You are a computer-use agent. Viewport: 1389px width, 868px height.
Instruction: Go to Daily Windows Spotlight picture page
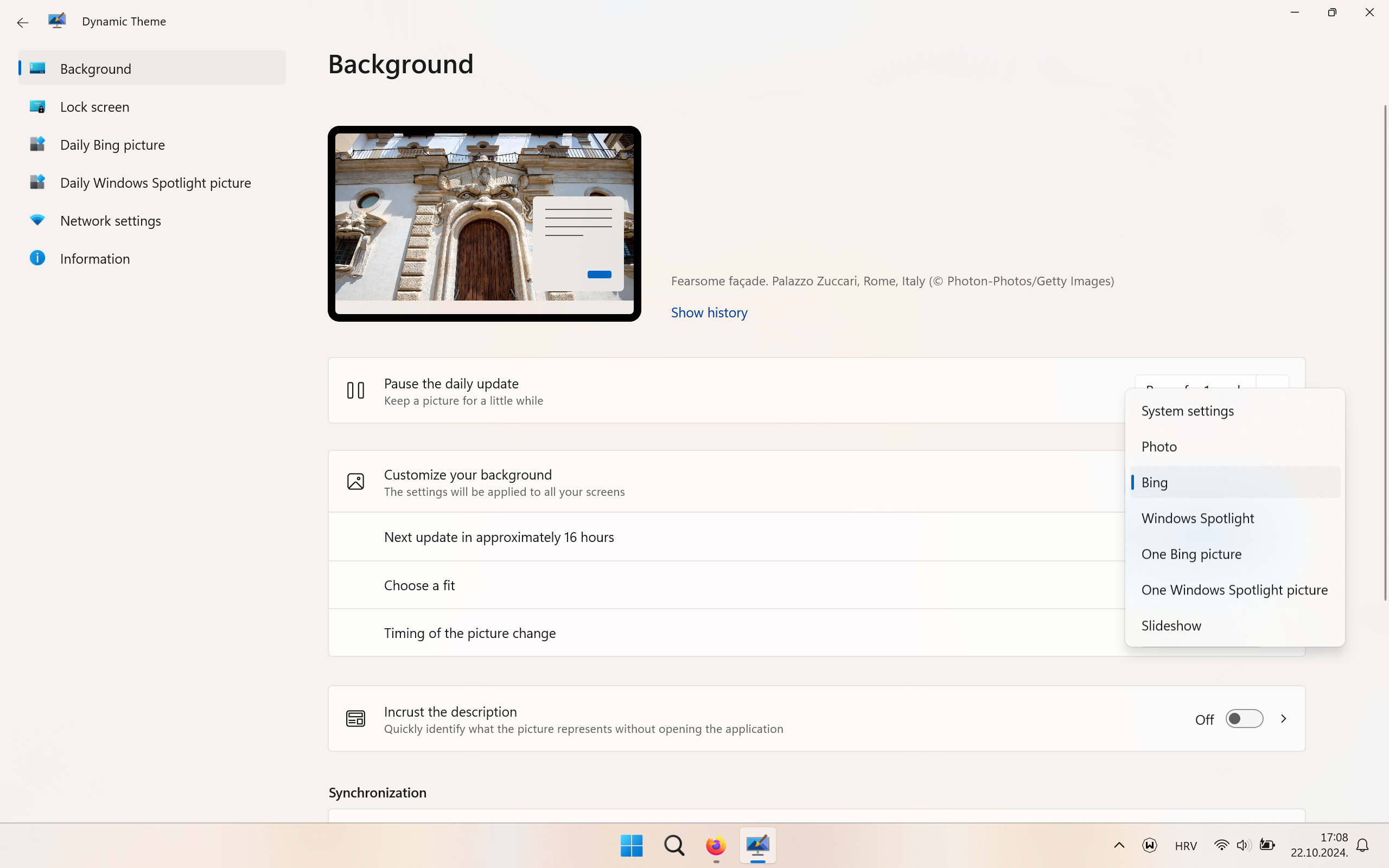click(152, 182)
